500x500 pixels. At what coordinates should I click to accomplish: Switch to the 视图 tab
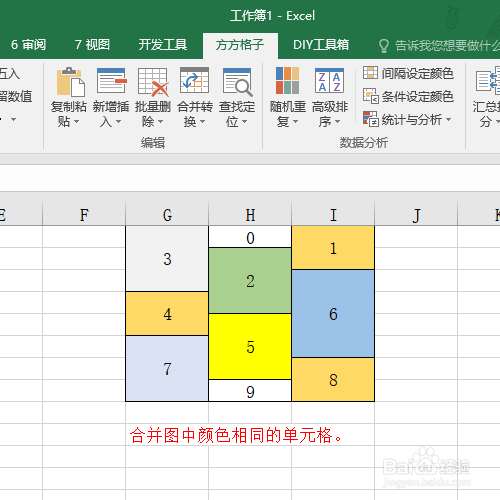tap(92, 45)
